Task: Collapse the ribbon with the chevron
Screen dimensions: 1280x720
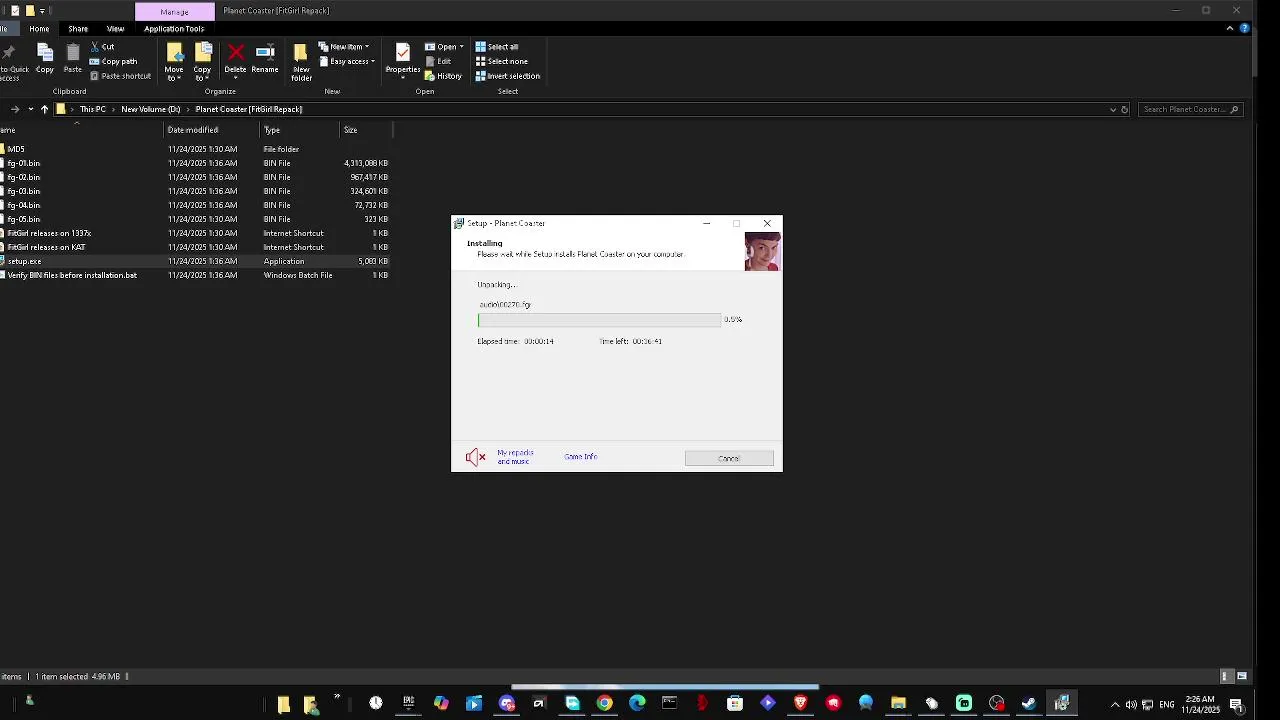Action: point(1230,28)
